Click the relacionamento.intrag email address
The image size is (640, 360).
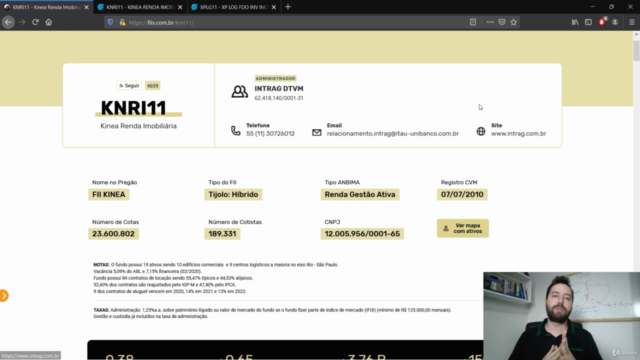[x=393, y=133]
